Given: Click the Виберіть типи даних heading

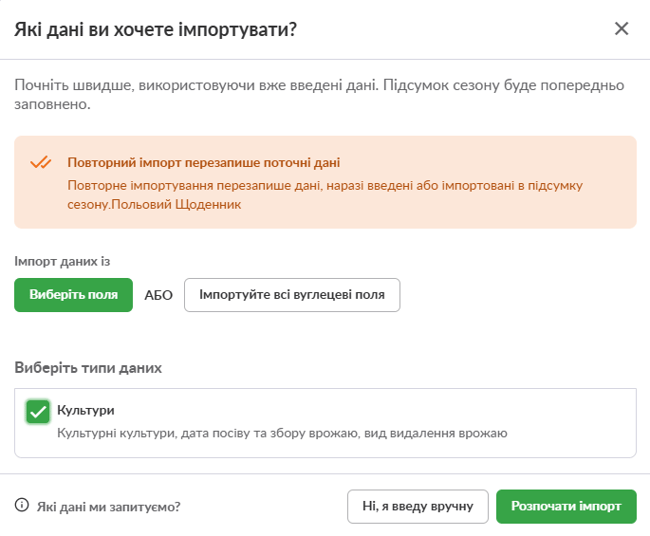Looking at the screenshot, I should [x=88, y=368].
